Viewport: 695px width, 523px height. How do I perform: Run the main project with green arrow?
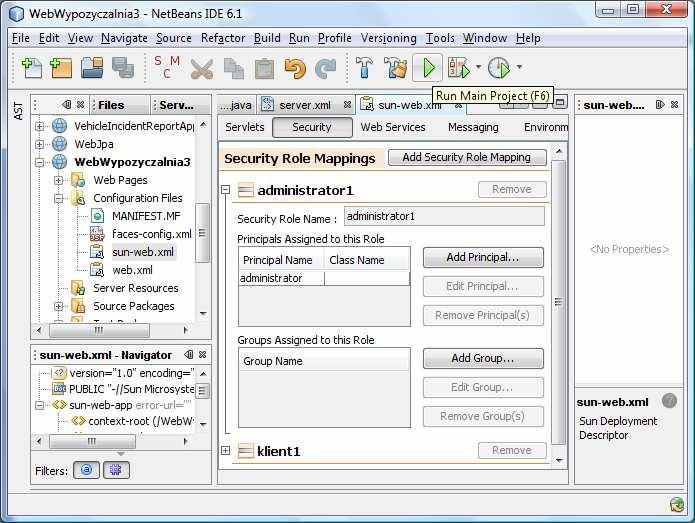click(x=427, y=68)
